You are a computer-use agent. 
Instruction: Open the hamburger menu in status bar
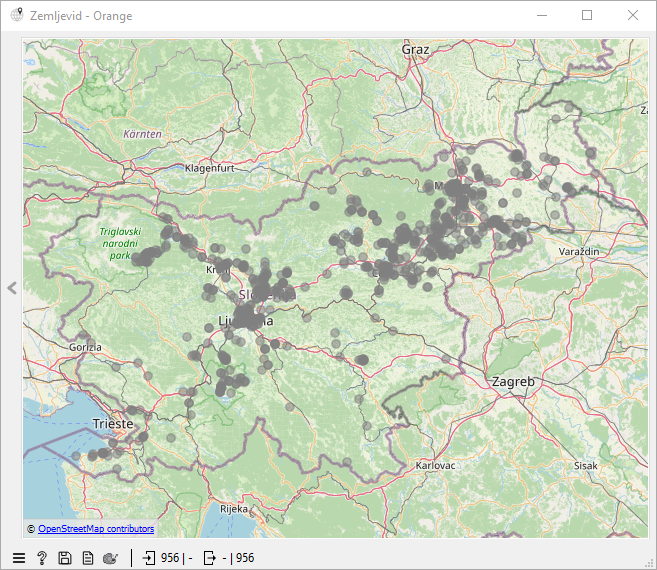[x=18, y=558]
